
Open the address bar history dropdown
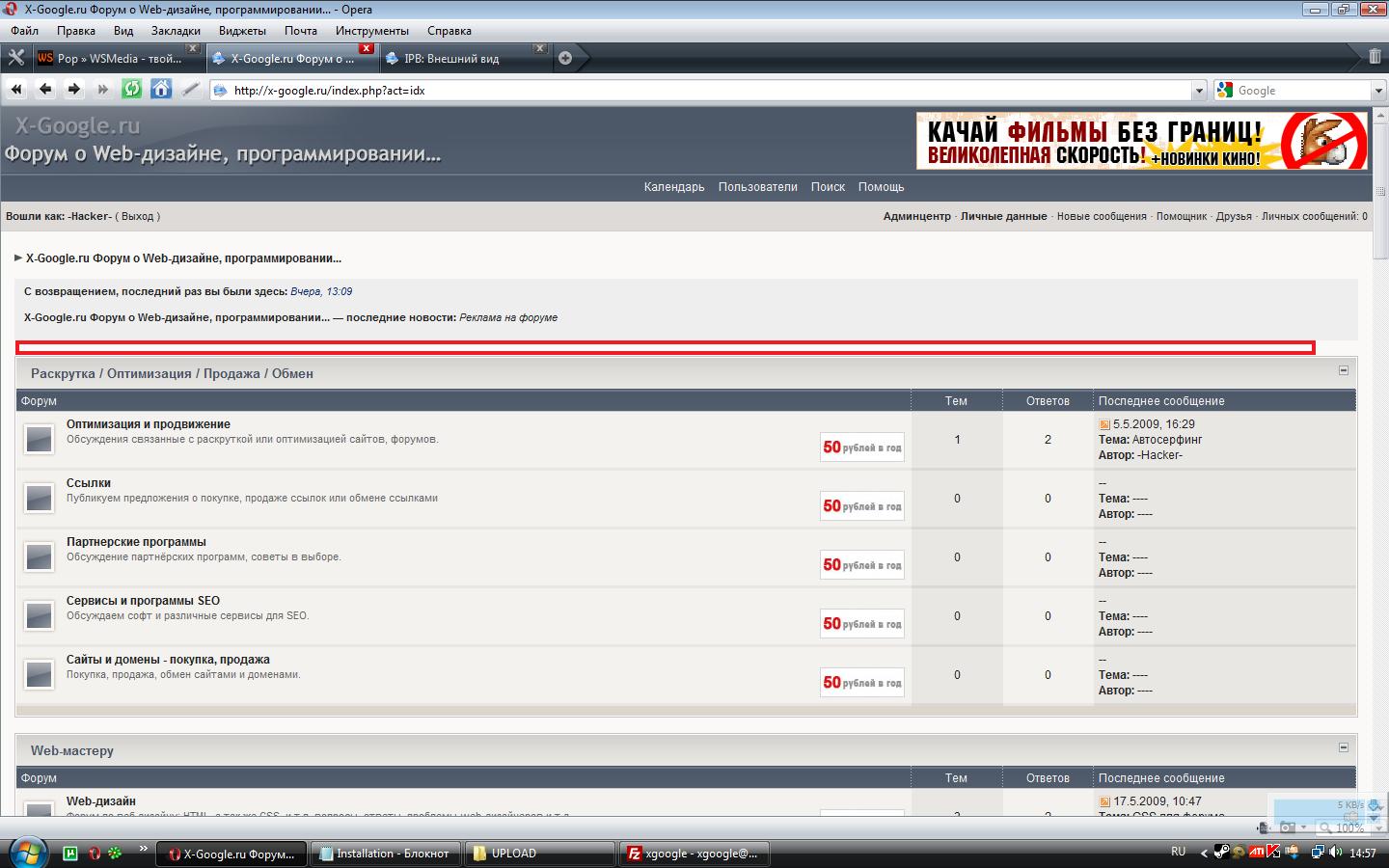(1199, 91)
